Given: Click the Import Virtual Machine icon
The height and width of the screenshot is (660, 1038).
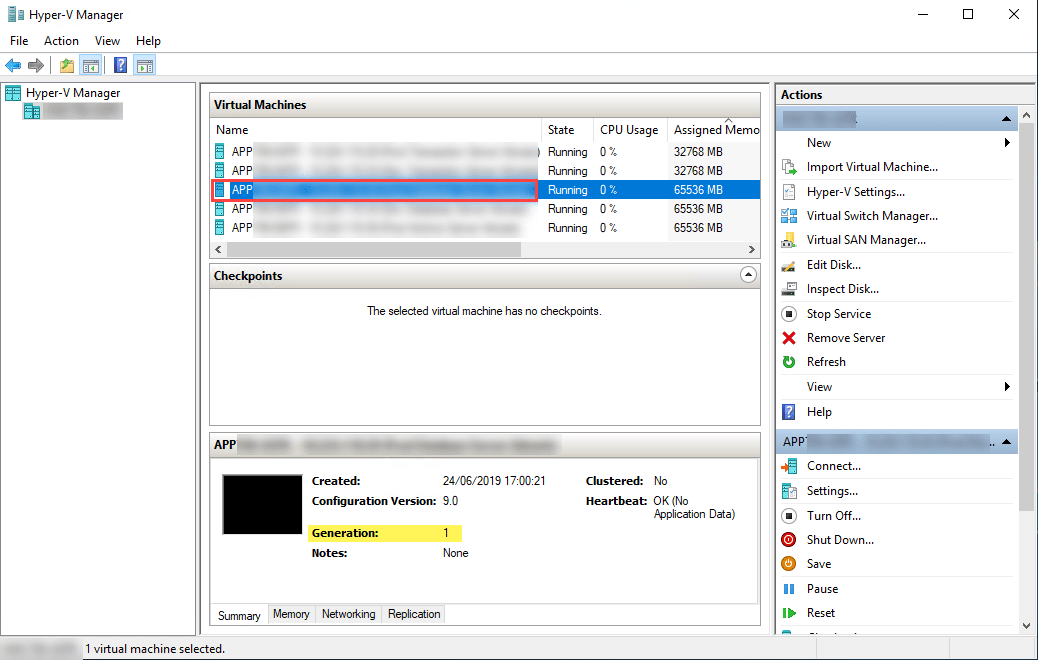Looking at the screenshot, I should pyautogui.click(x=789, y=167).
